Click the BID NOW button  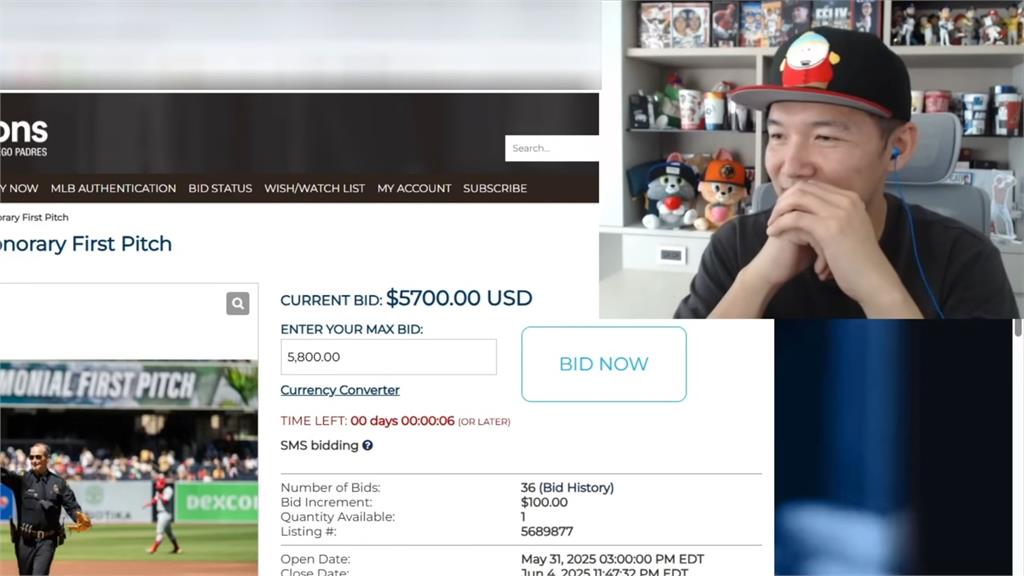[x=603, y=364]
